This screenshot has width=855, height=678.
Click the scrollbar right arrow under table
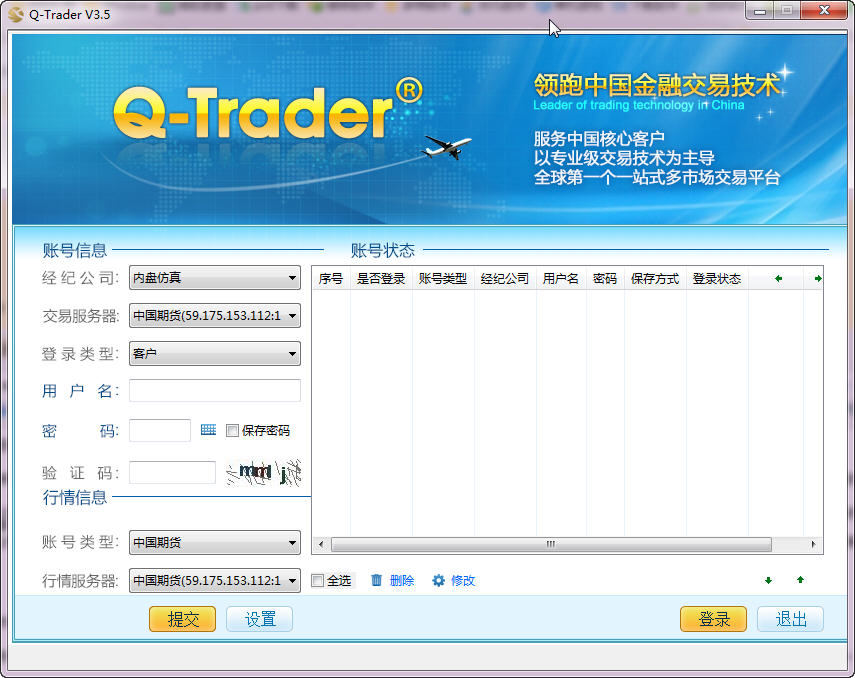(x=814, y=544)
